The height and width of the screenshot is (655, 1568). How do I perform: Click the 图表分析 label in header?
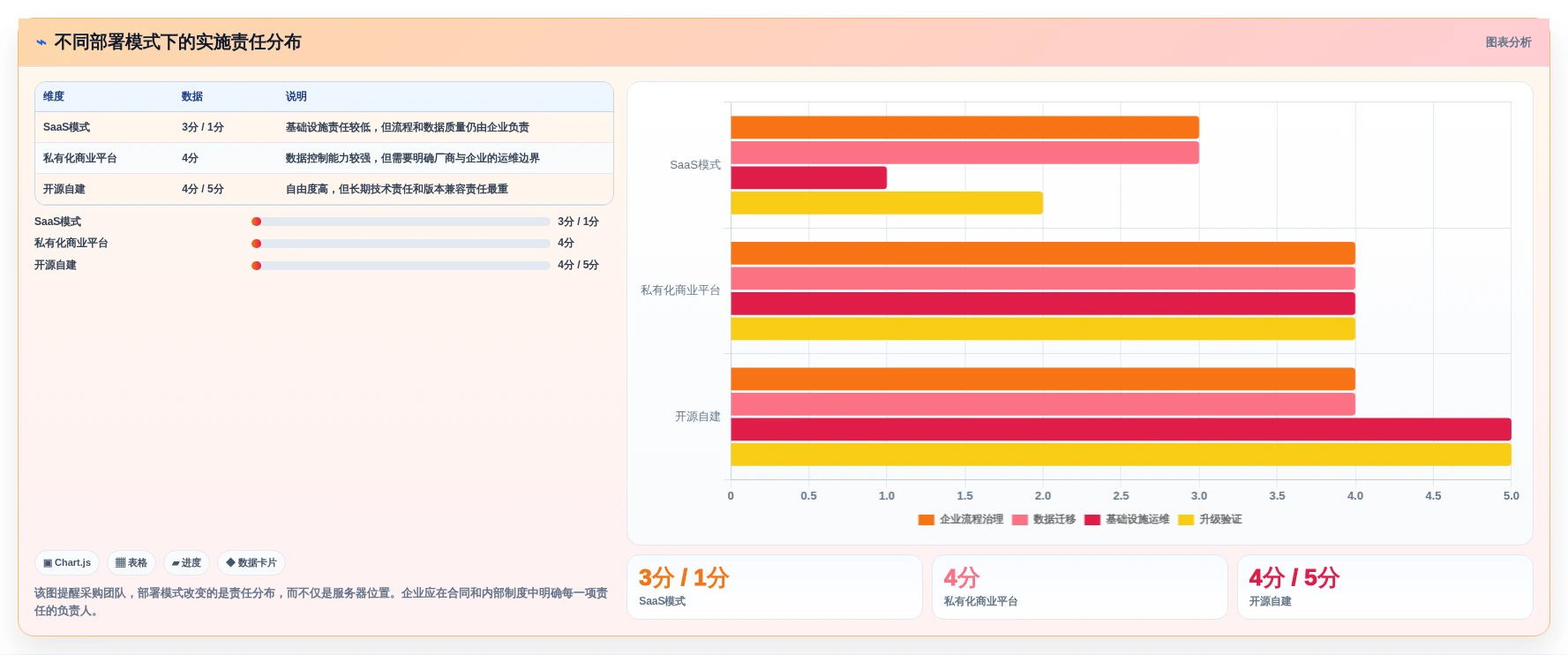click(1508, 42)
